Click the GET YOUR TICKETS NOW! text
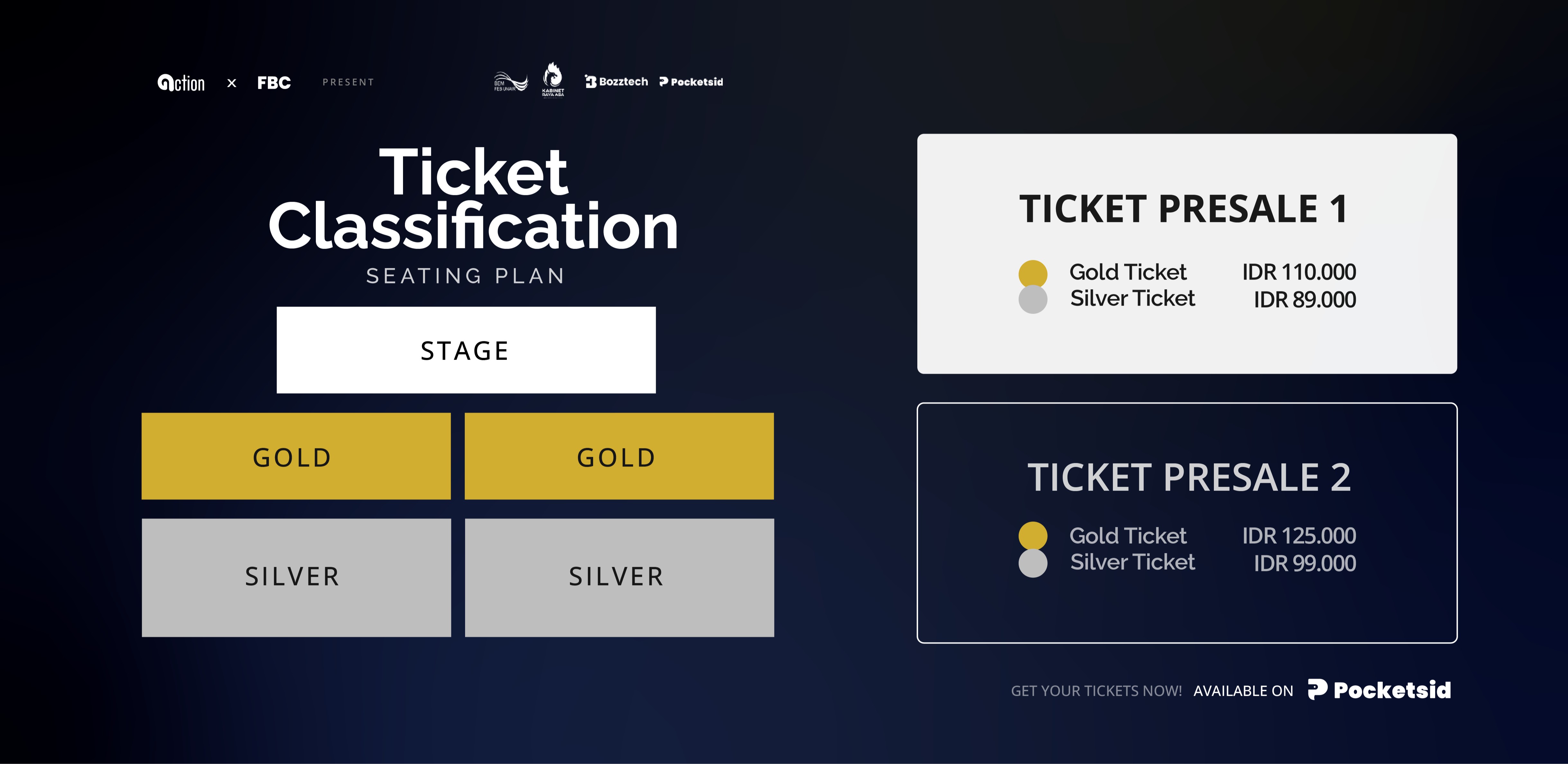 point(1096,691)
